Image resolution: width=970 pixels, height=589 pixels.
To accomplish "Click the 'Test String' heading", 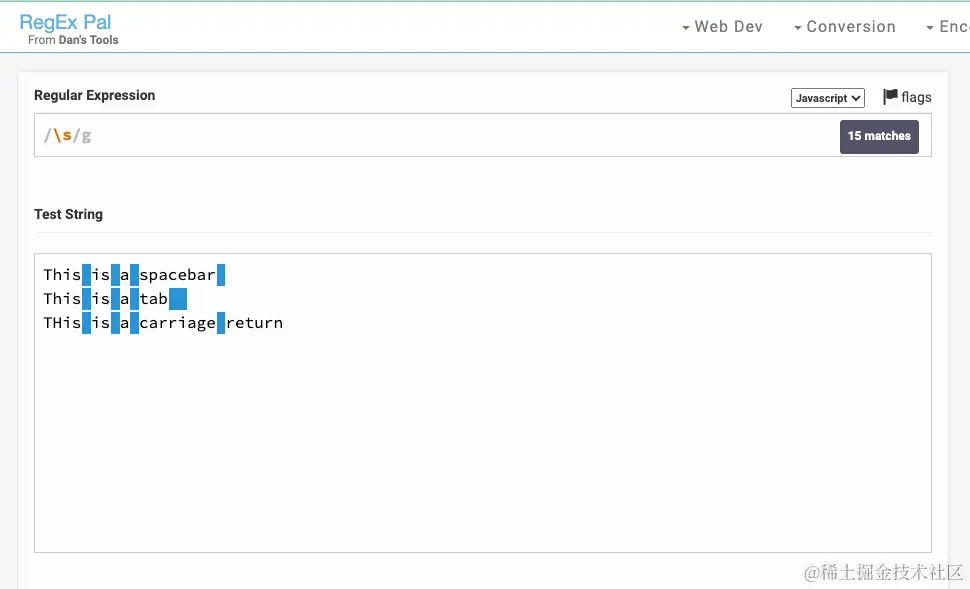I will [x=68, y=214].
